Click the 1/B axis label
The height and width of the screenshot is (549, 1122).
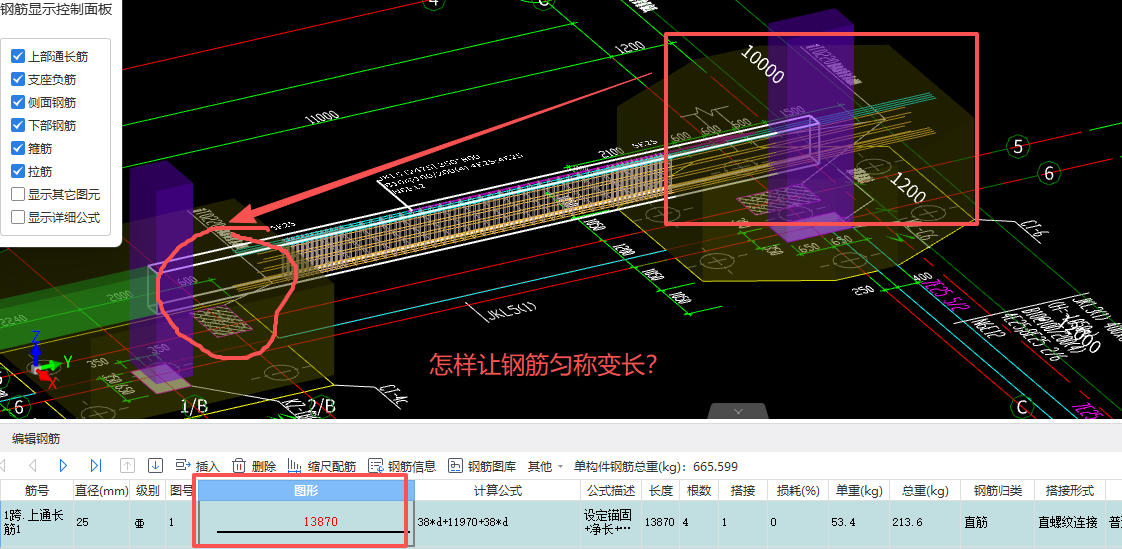[194, 406]
